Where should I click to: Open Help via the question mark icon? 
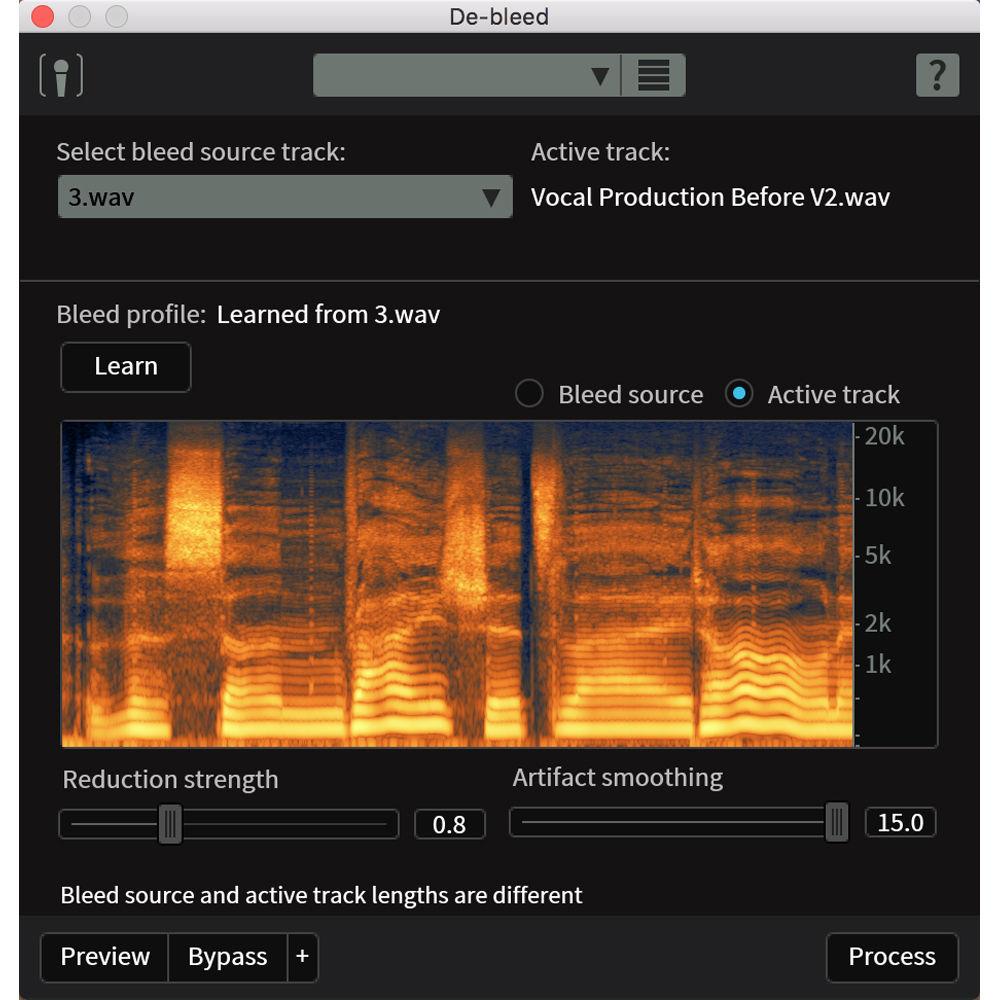coord(938,74)
